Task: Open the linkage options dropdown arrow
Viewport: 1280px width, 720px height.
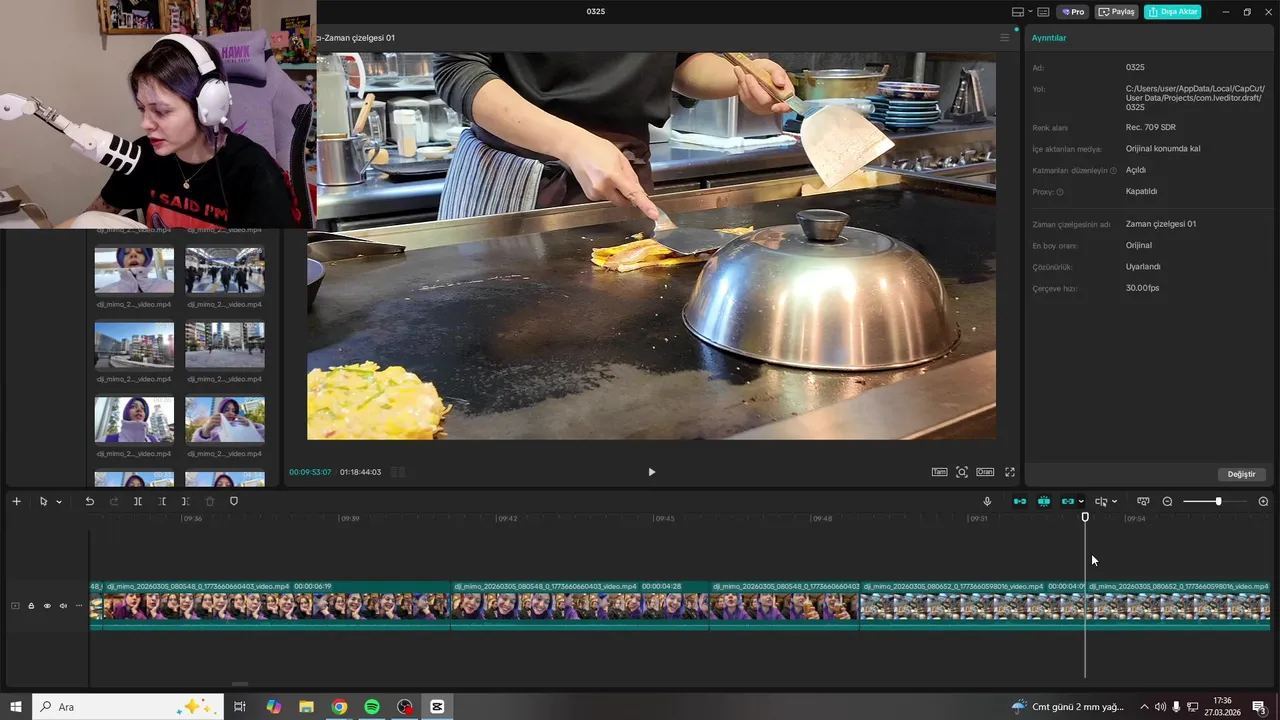Action: click(x=1081, y=502)
